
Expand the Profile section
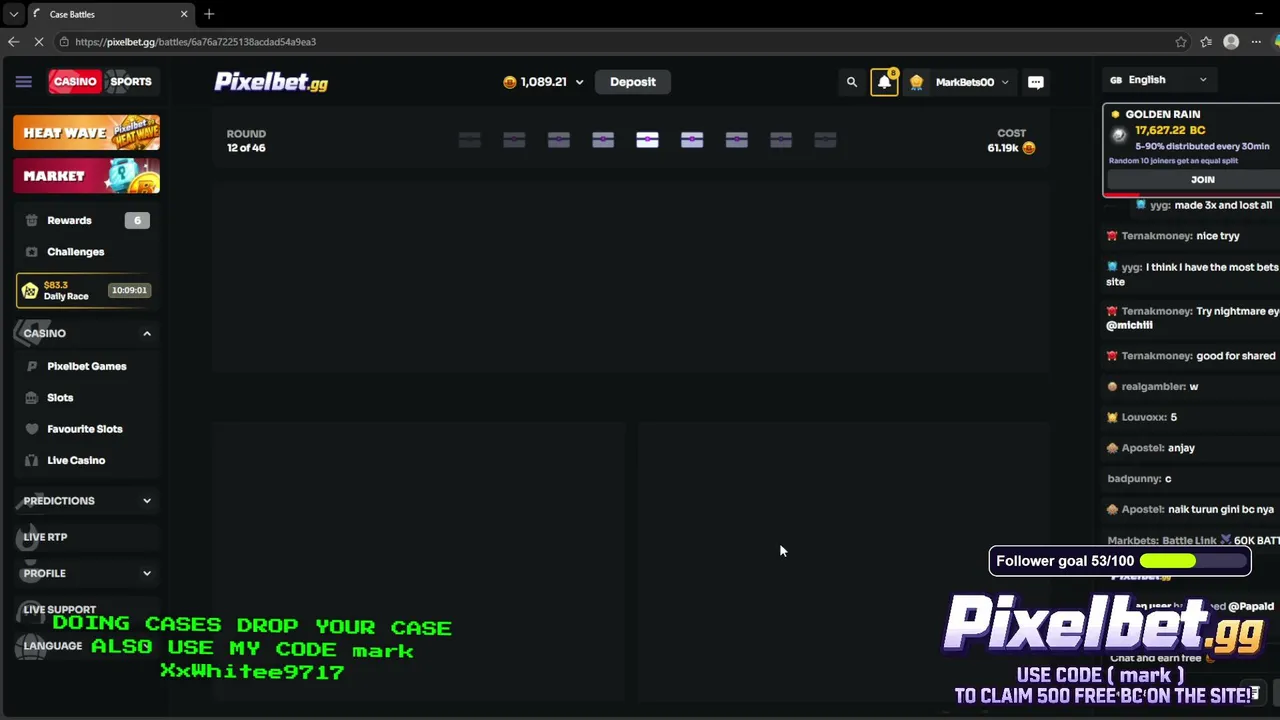click(86, 573)
